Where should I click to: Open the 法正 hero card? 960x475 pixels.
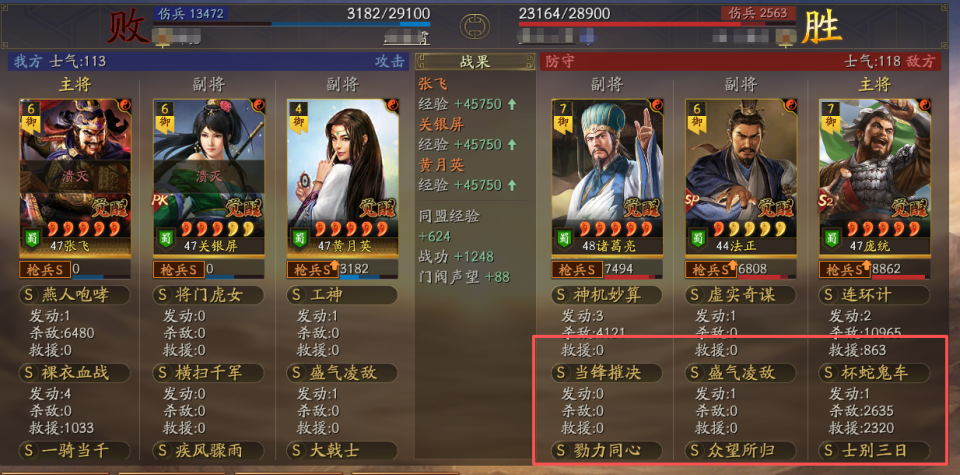coord(741,176)
